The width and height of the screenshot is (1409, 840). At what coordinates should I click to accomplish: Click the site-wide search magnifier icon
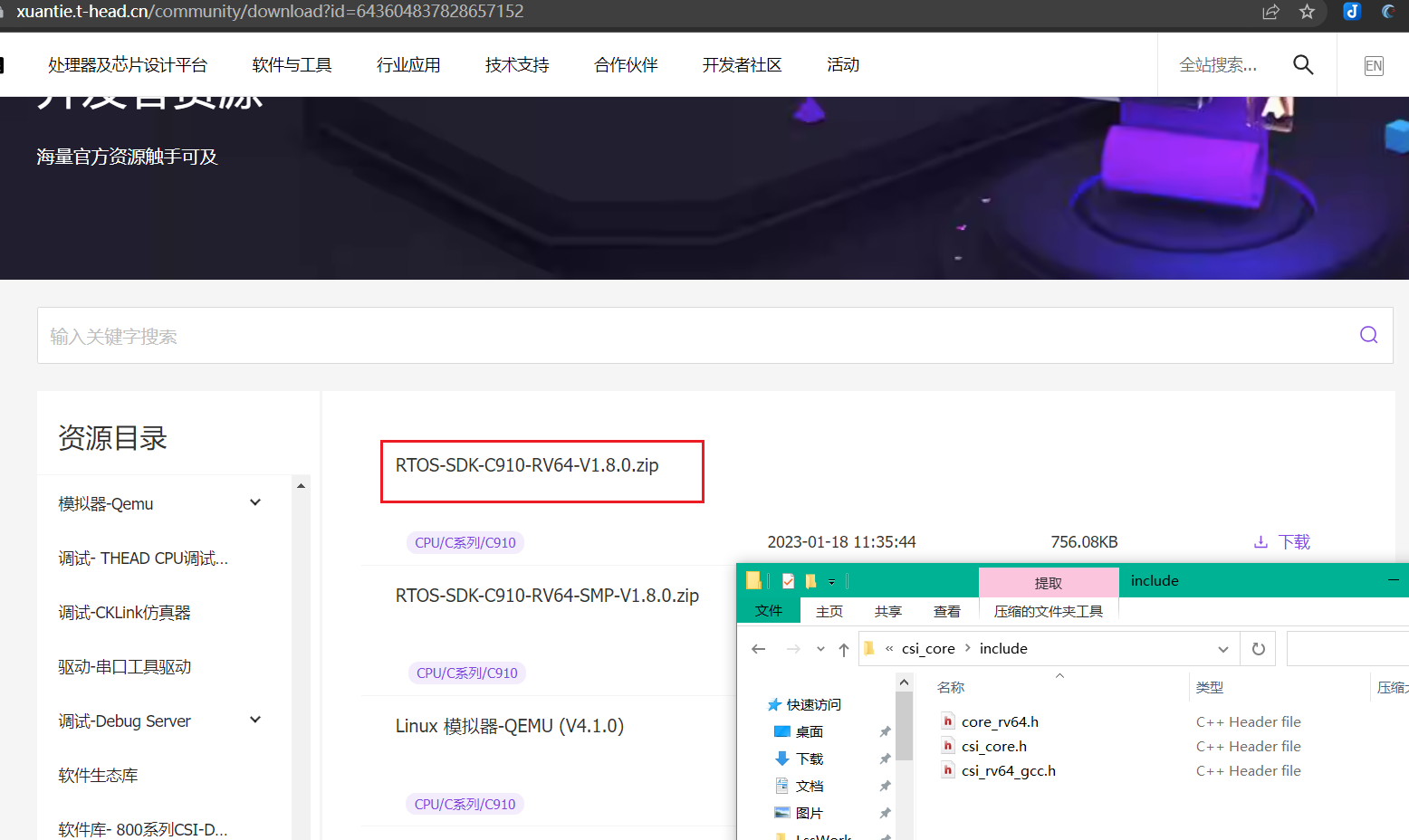tap(1303, 64)
